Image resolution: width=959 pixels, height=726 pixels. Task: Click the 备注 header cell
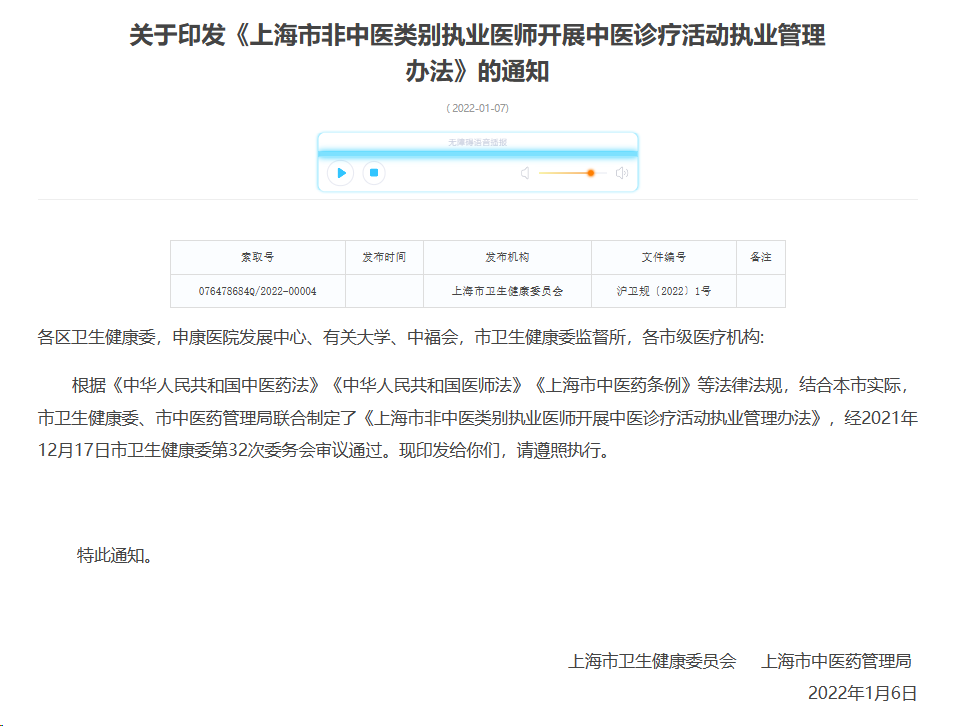(760, 257)
